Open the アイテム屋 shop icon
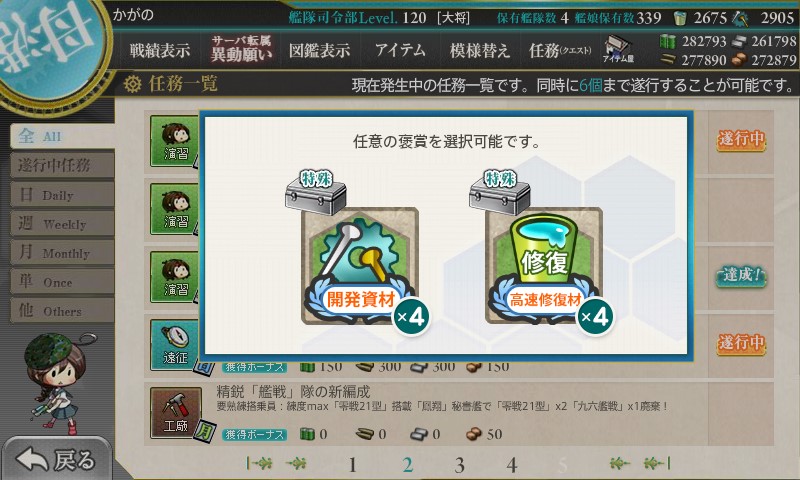Viewport: 800px width, 480px height. (x=618, y=49)
